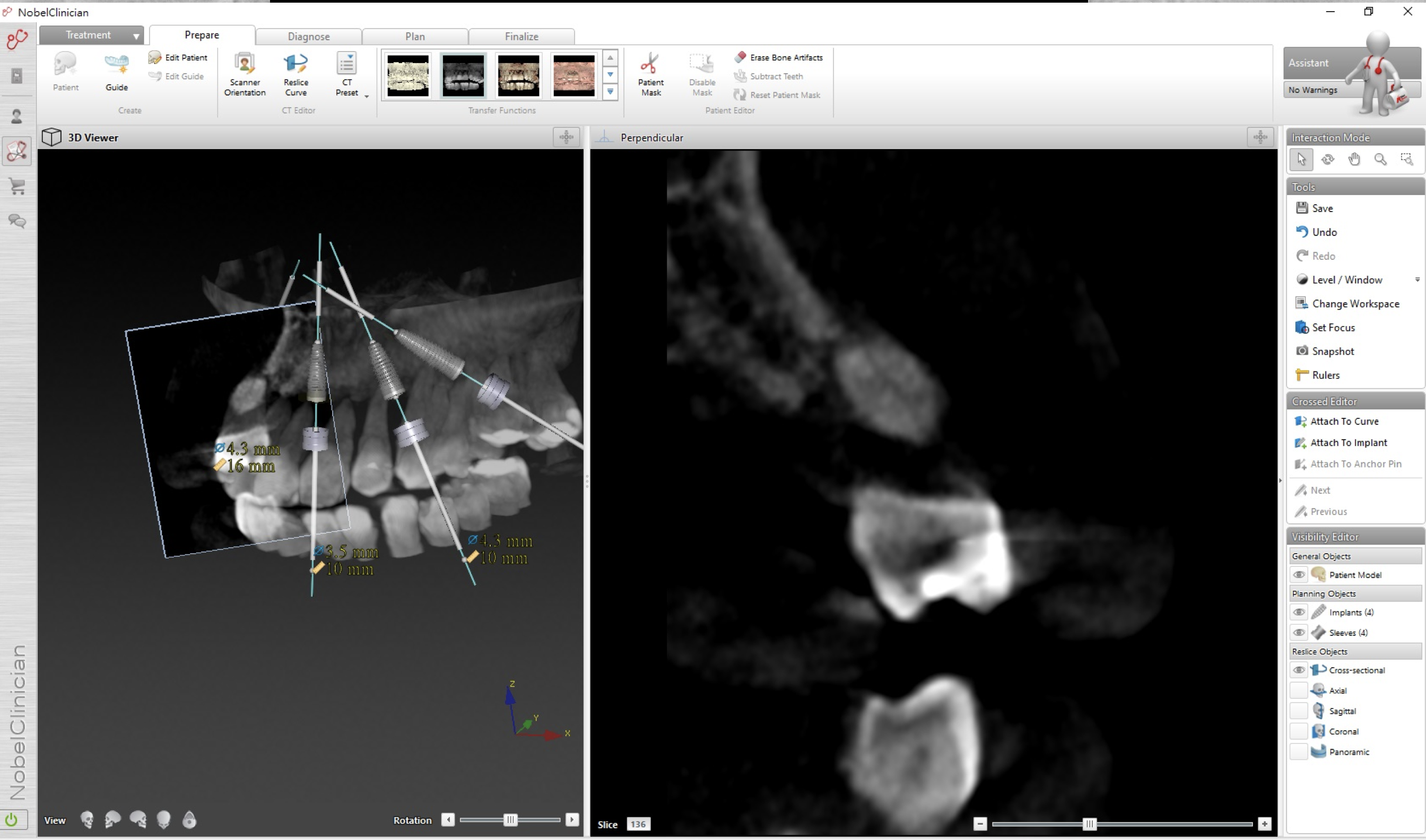Open the shopping cart sidebar module
Screen dimensions: 1426x840
tap(17, 186)
